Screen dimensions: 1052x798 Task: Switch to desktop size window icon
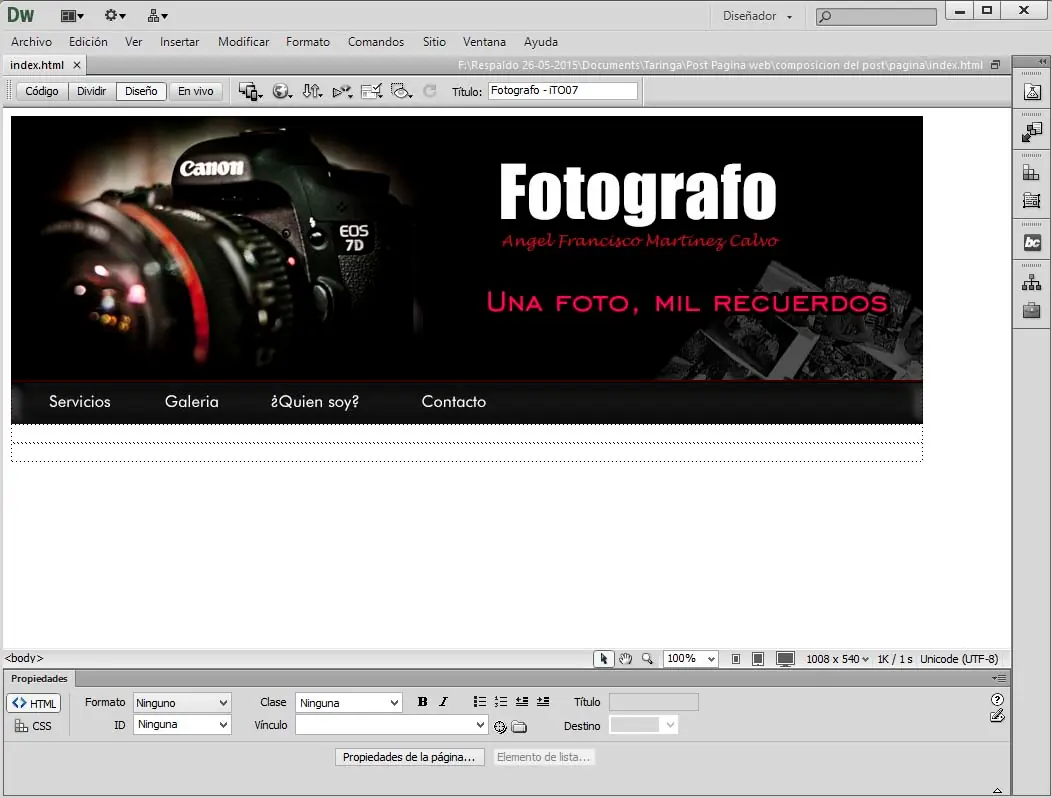pyautogui.click(x=785, y=659)
